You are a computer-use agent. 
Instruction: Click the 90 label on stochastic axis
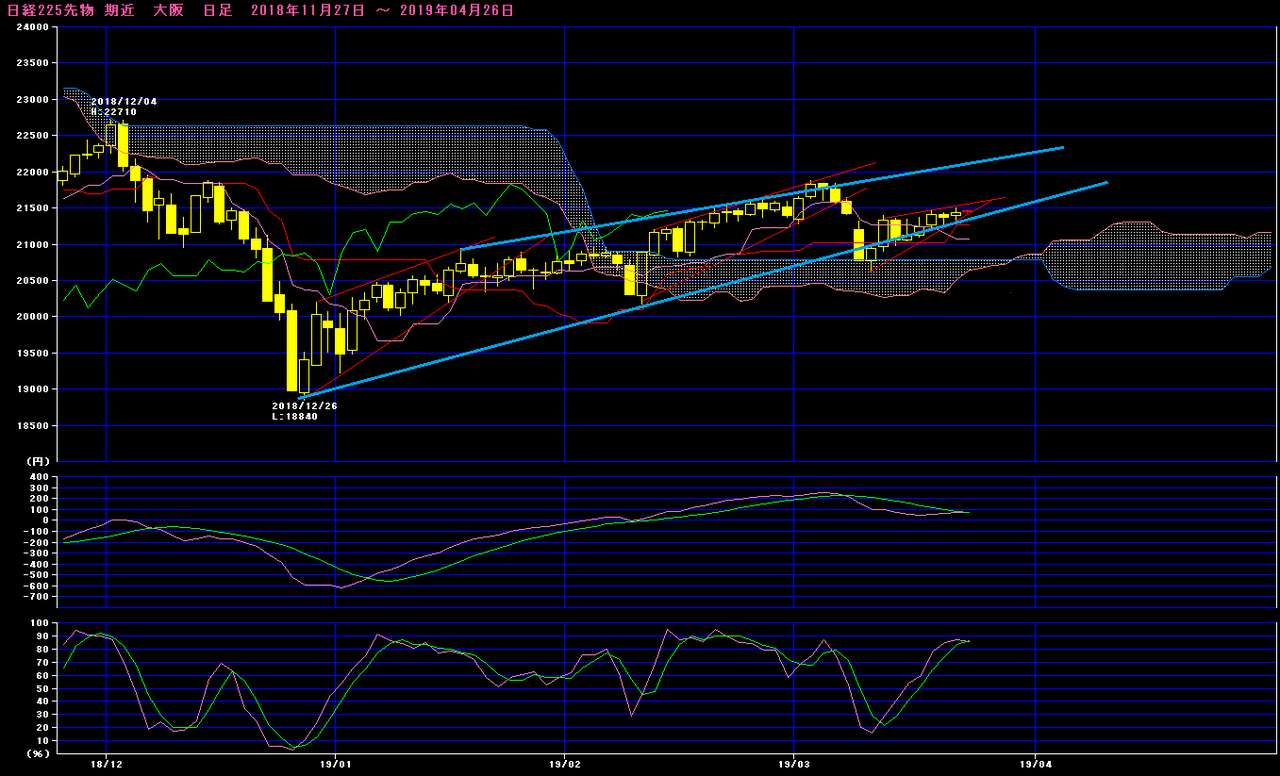pyautogui.click(x=43, y=636)
